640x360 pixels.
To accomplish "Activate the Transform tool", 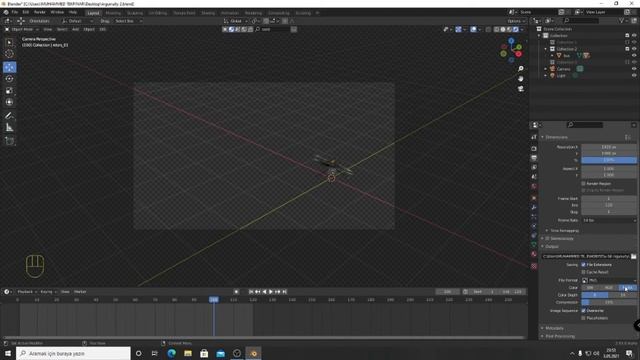I will (x=9, y=102).
